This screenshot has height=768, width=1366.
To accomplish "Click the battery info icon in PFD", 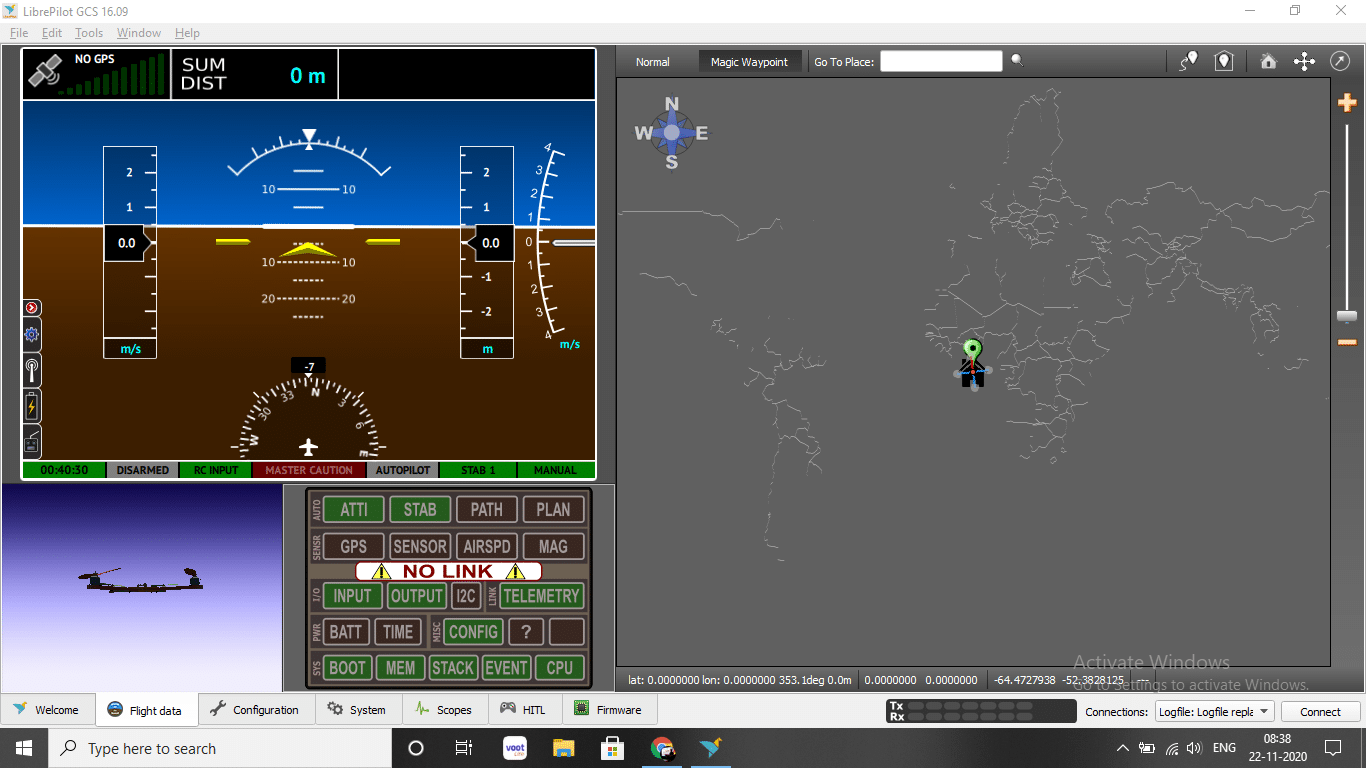I will point(32,406).
